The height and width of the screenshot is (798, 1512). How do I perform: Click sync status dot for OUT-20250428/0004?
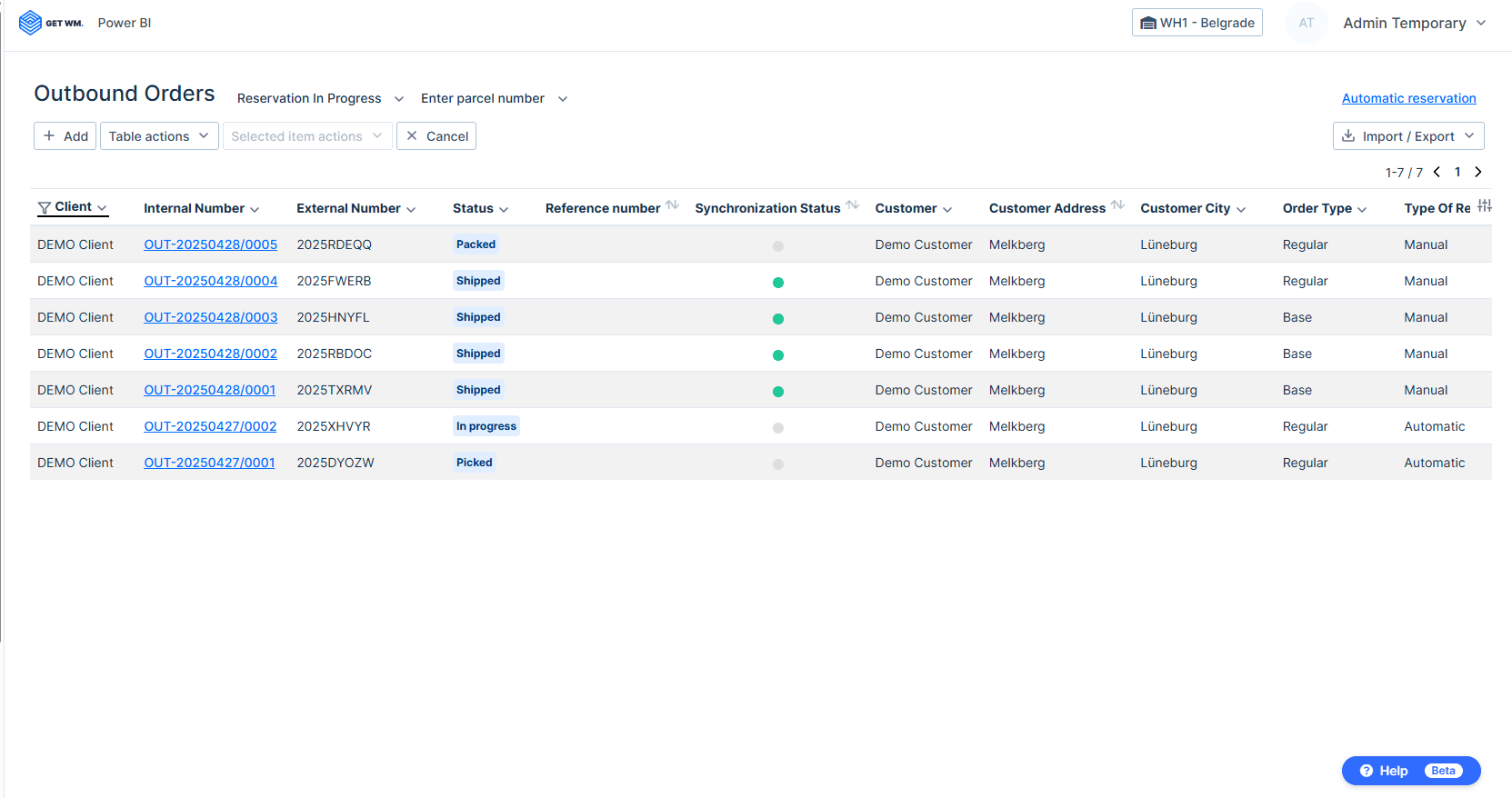778,283
